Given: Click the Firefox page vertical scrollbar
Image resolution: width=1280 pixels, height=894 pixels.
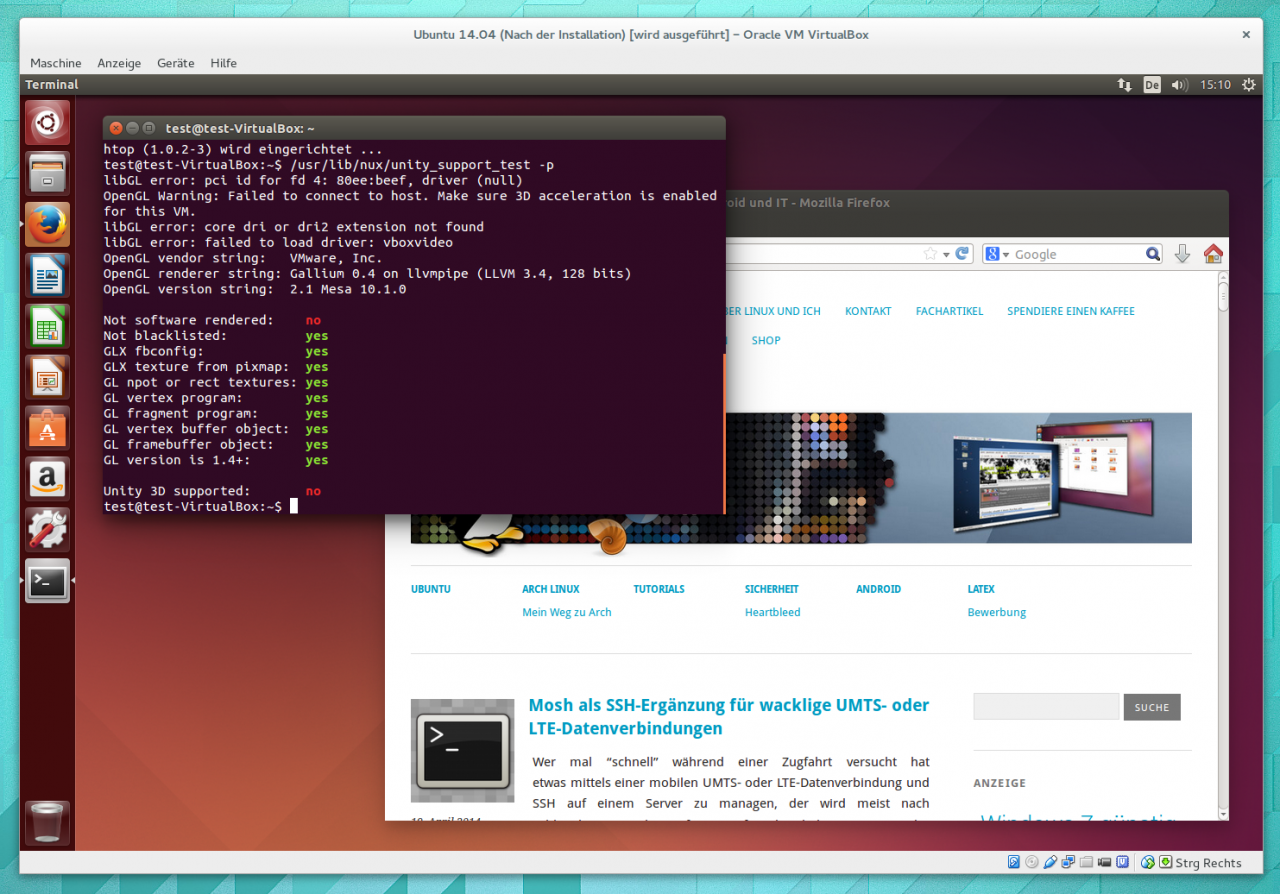Looking at the screenshot, I should click(x=1223, y=547).
